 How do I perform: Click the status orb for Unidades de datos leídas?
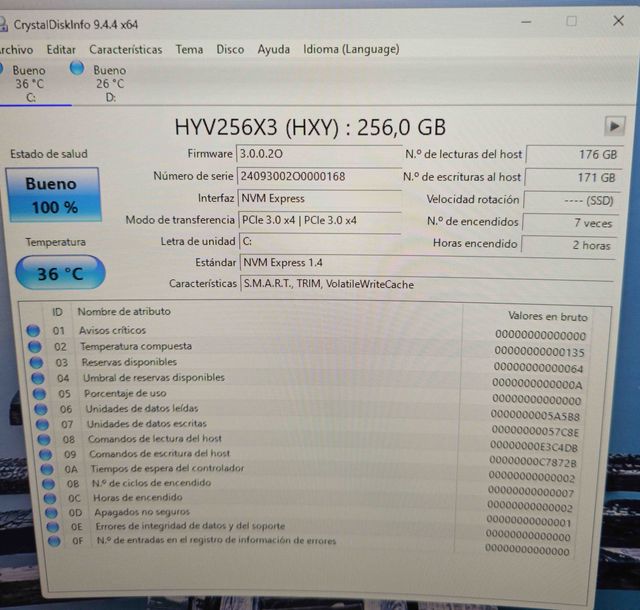point(41,409)
